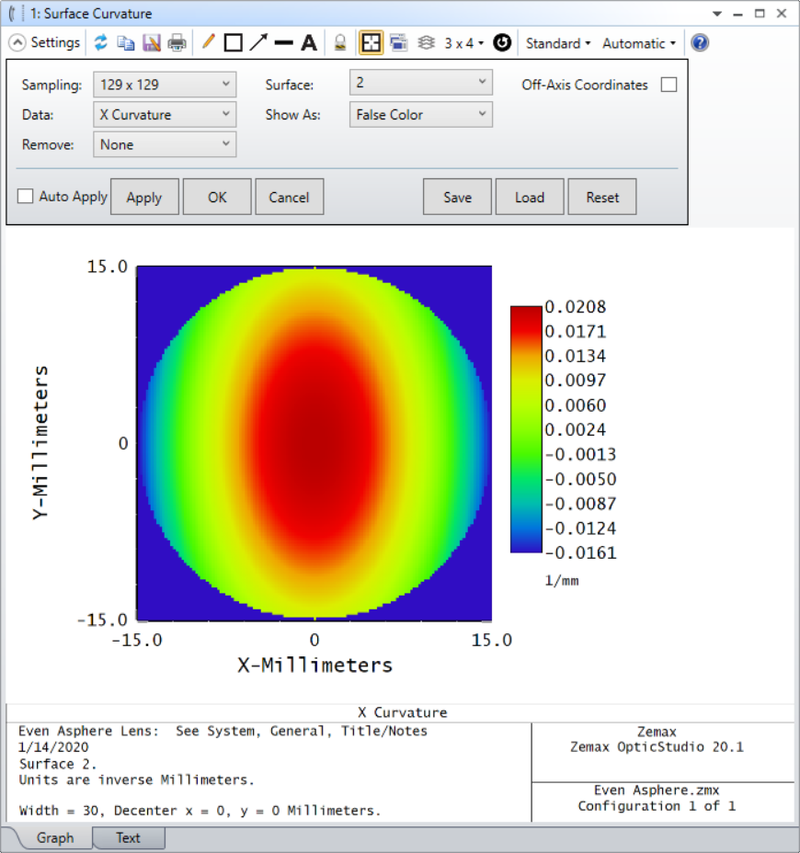Click the Apply button

[x=144, y=197]
